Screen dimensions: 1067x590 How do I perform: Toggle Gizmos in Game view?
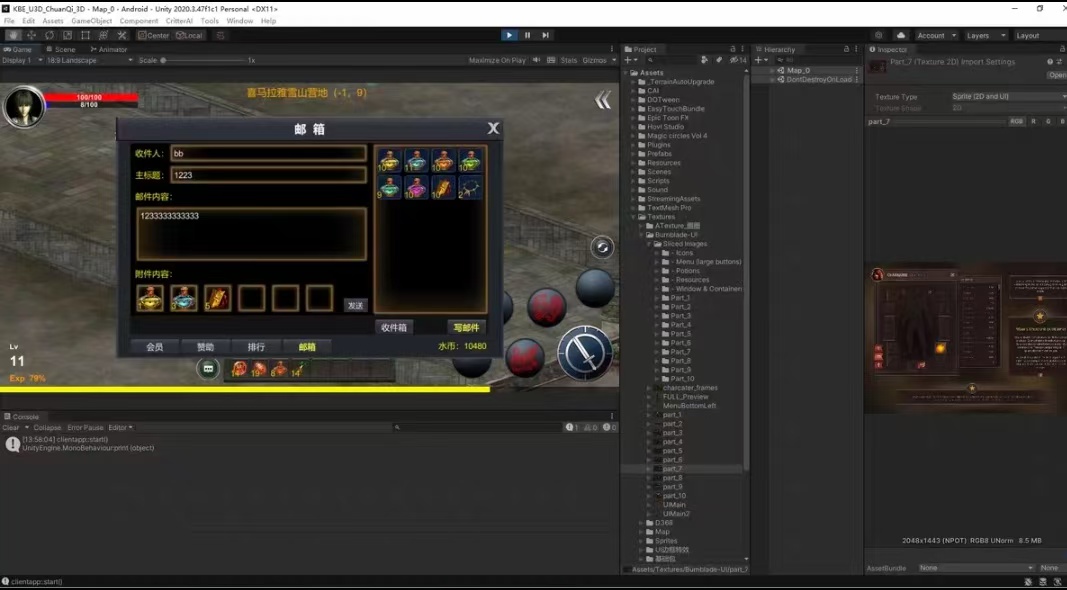pyautogui.click(x=594, y=61)
